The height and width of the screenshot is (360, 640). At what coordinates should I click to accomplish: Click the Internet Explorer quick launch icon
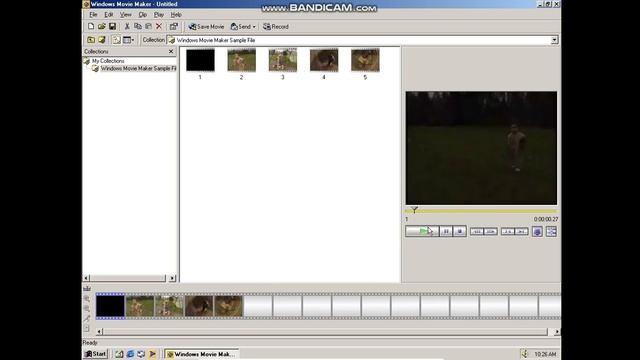pyautogui.click(x=130, y=354)
